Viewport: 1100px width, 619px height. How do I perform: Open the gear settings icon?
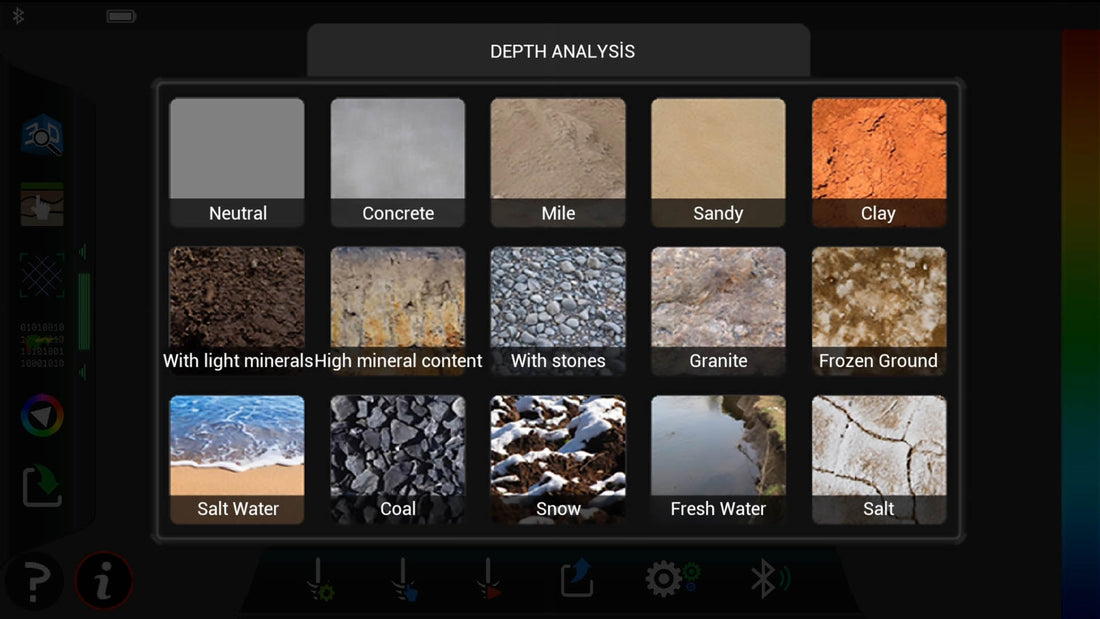671,579
